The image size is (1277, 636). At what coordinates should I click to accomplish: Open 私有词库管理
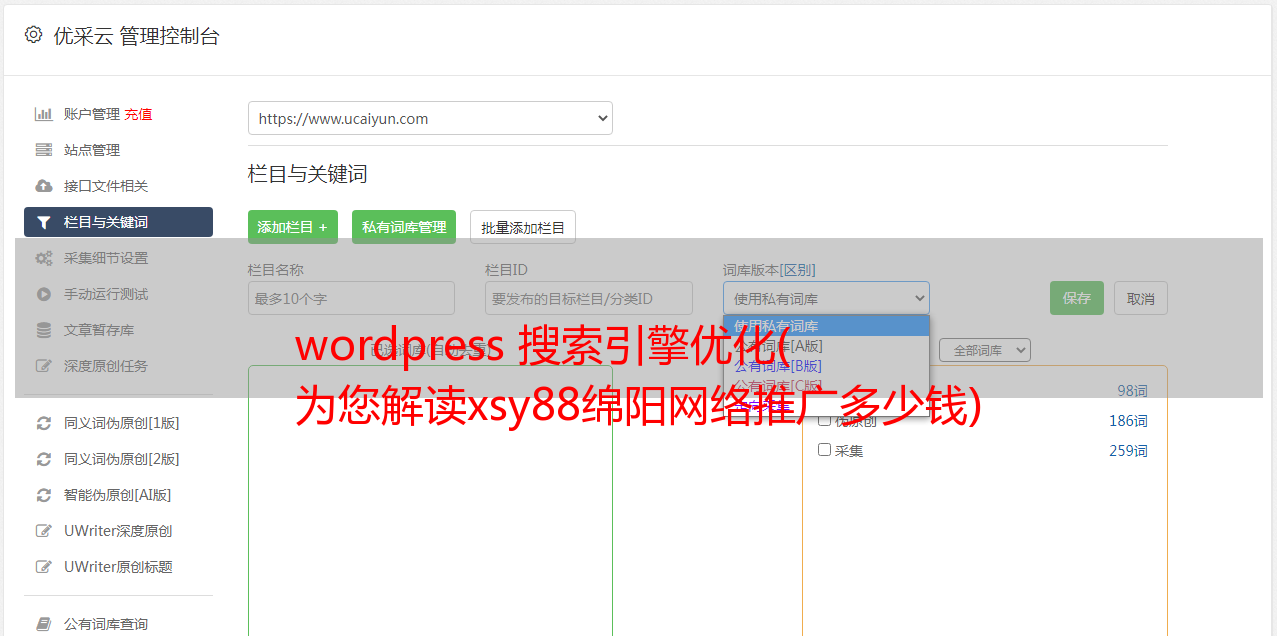click(404, 227)
